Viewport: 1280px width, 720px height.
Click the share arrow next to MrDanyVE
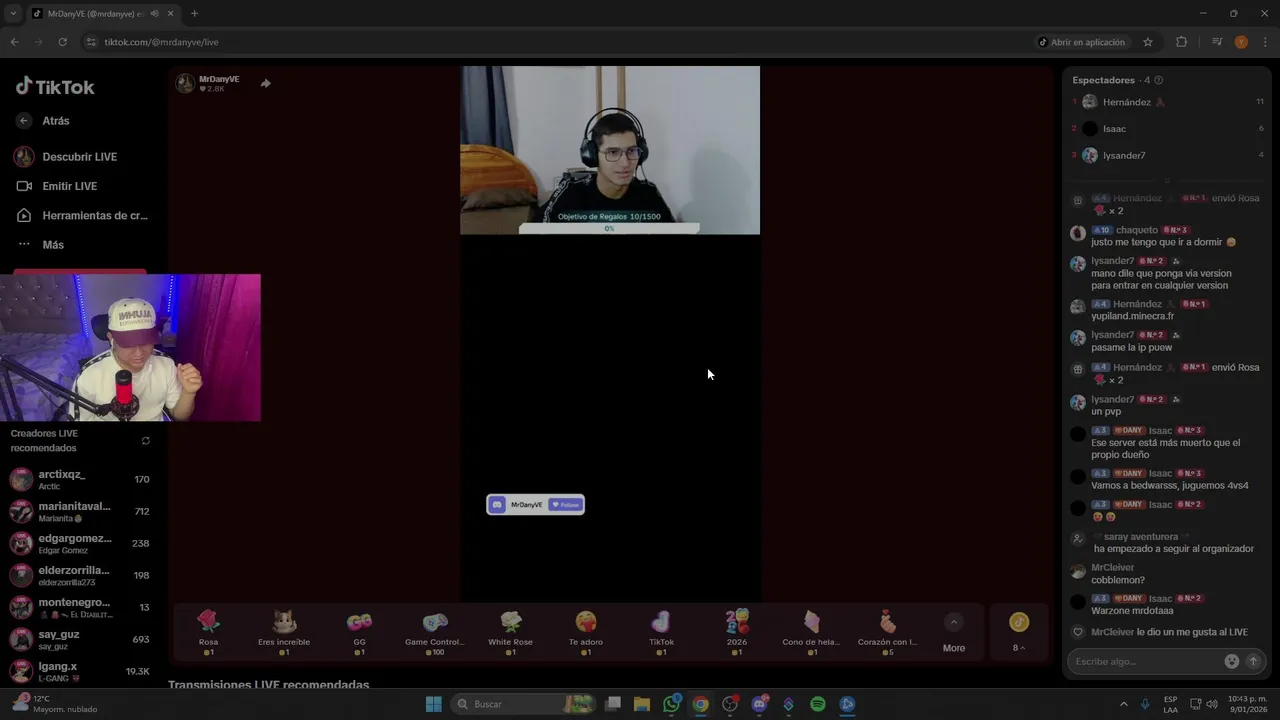click(x=265, y=83)
